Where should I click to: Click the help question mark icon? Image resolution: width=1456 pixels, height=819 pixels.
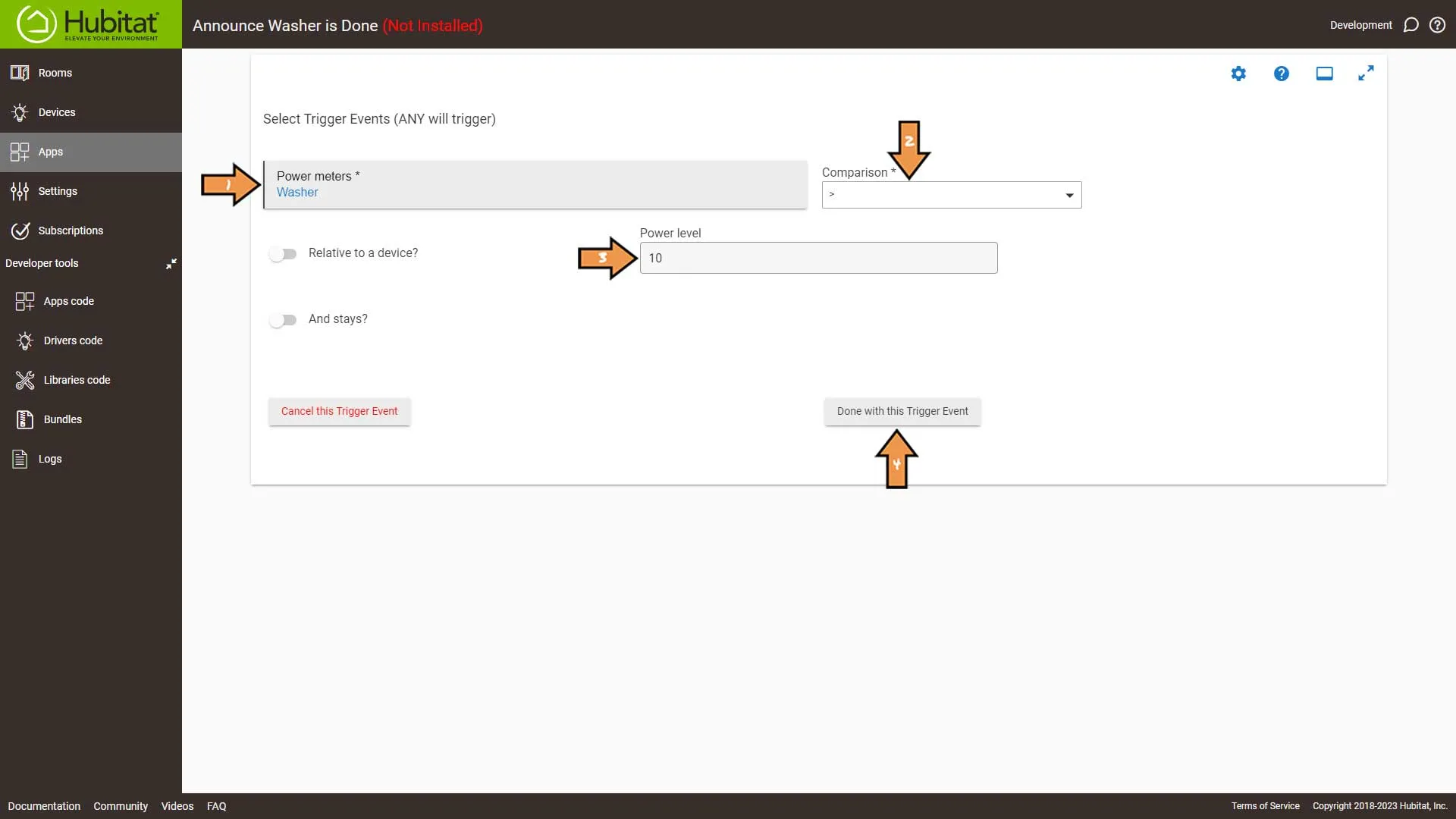coord(1281,73)
